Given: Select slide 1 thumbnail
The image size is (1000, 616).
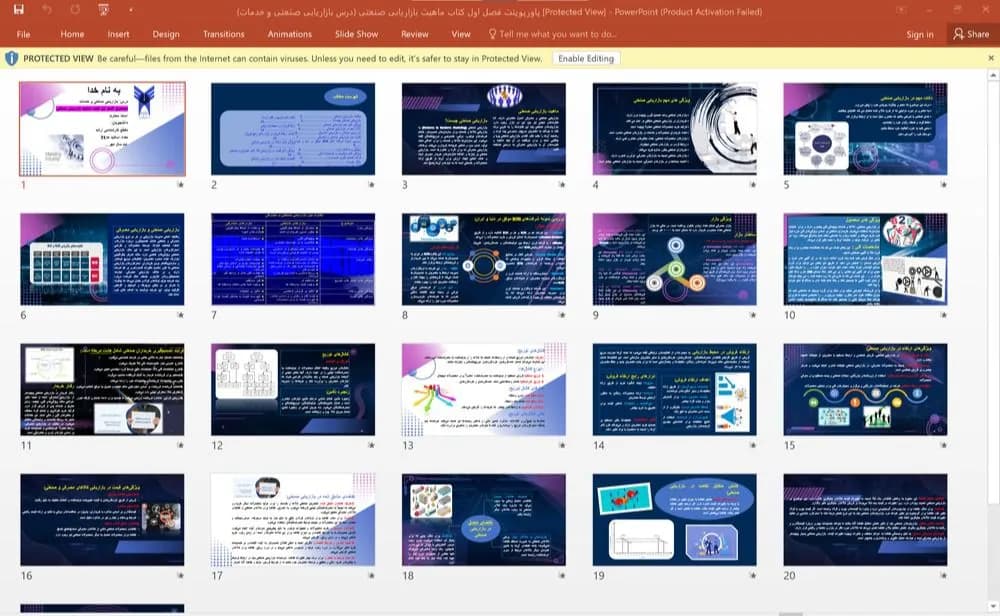Looking at the screenshot, I should click(x=102, y=129).
